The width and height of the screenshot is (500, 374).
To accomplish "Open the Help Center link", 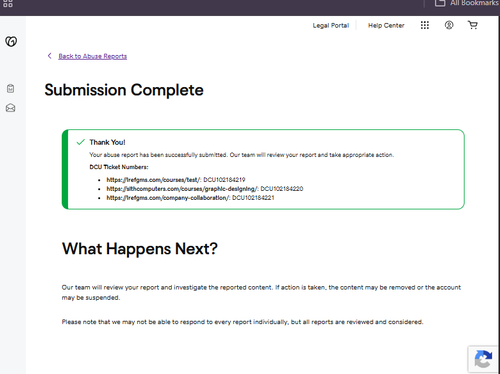I will point(386,25).
